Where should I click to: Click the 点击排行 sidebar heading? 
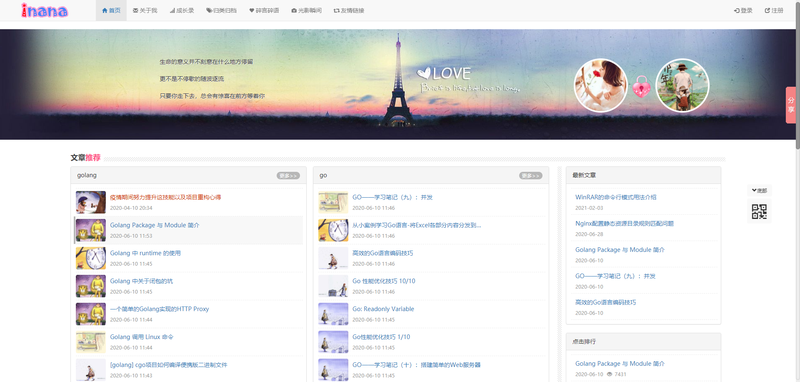[x=584, y=342]
